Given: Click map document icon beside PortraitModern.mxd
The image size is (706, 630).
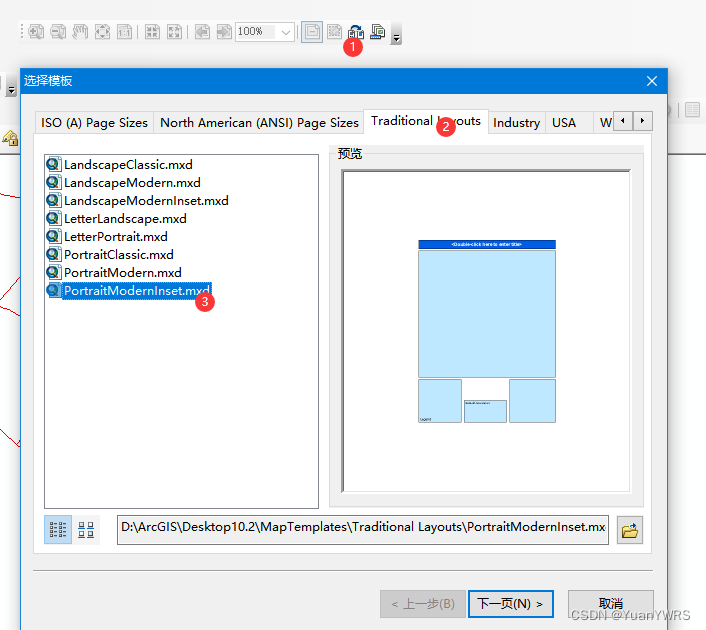Looking at the screenshot, I should pyautogui.click(x=54, y=272).
